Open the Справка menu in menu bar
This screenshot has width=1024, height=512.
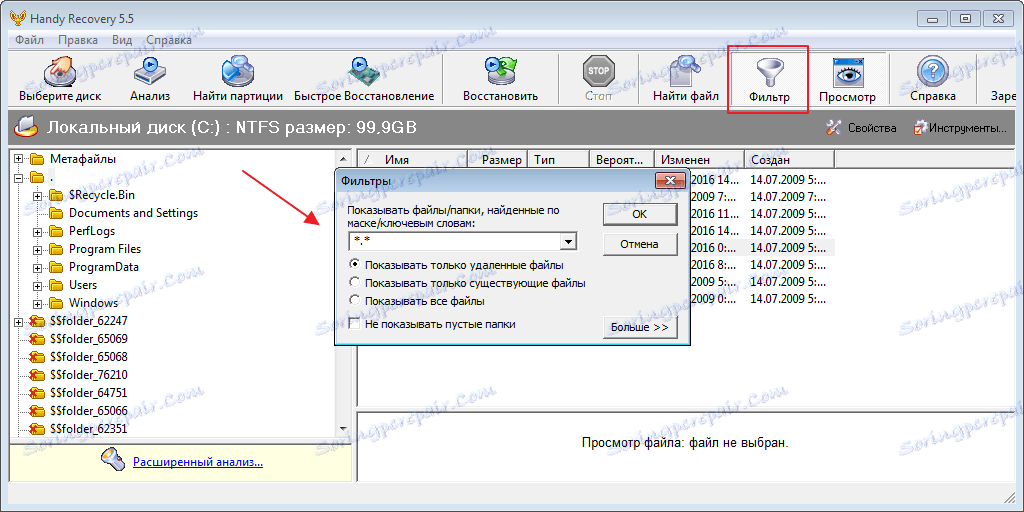168,40
